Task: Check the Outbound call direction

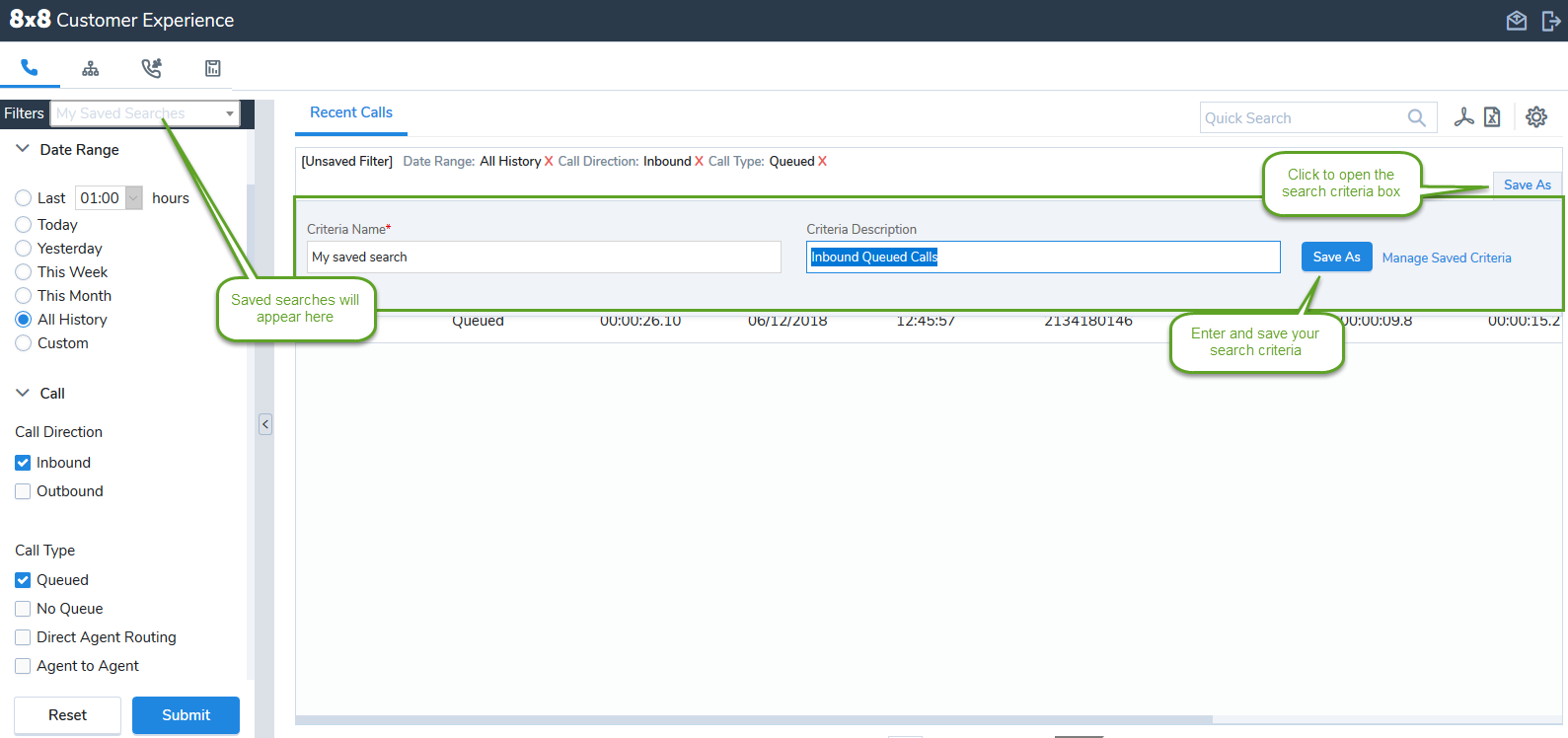Action: pos(23,491)
